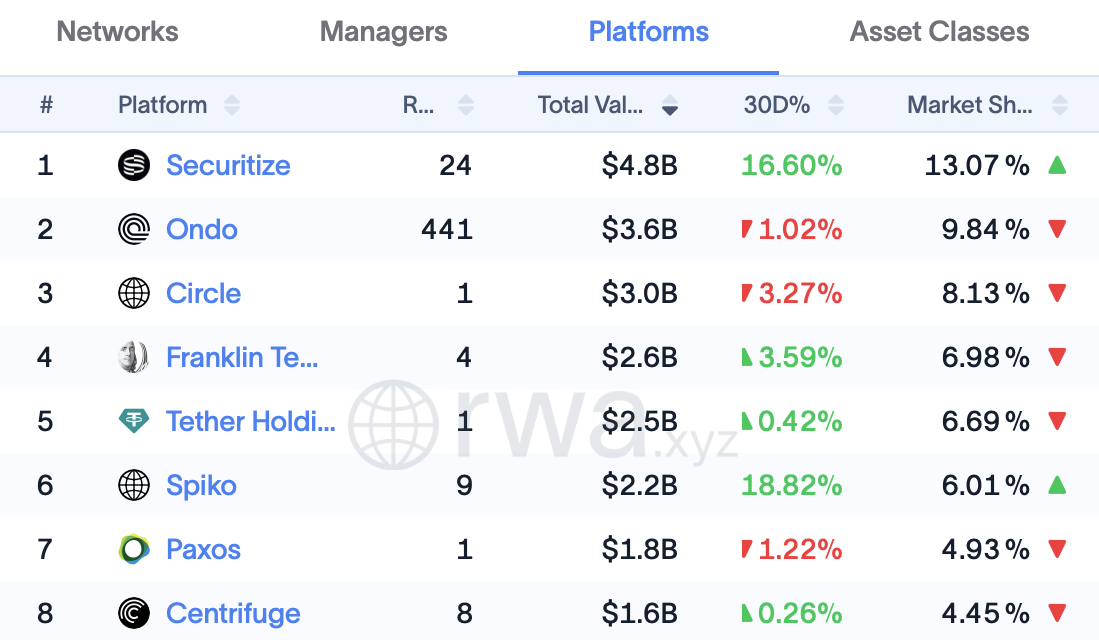Click the Centrifuge logo icon
Image resolution: width=1099 pixels, height=640 pixels.
(x=134, y=613)
